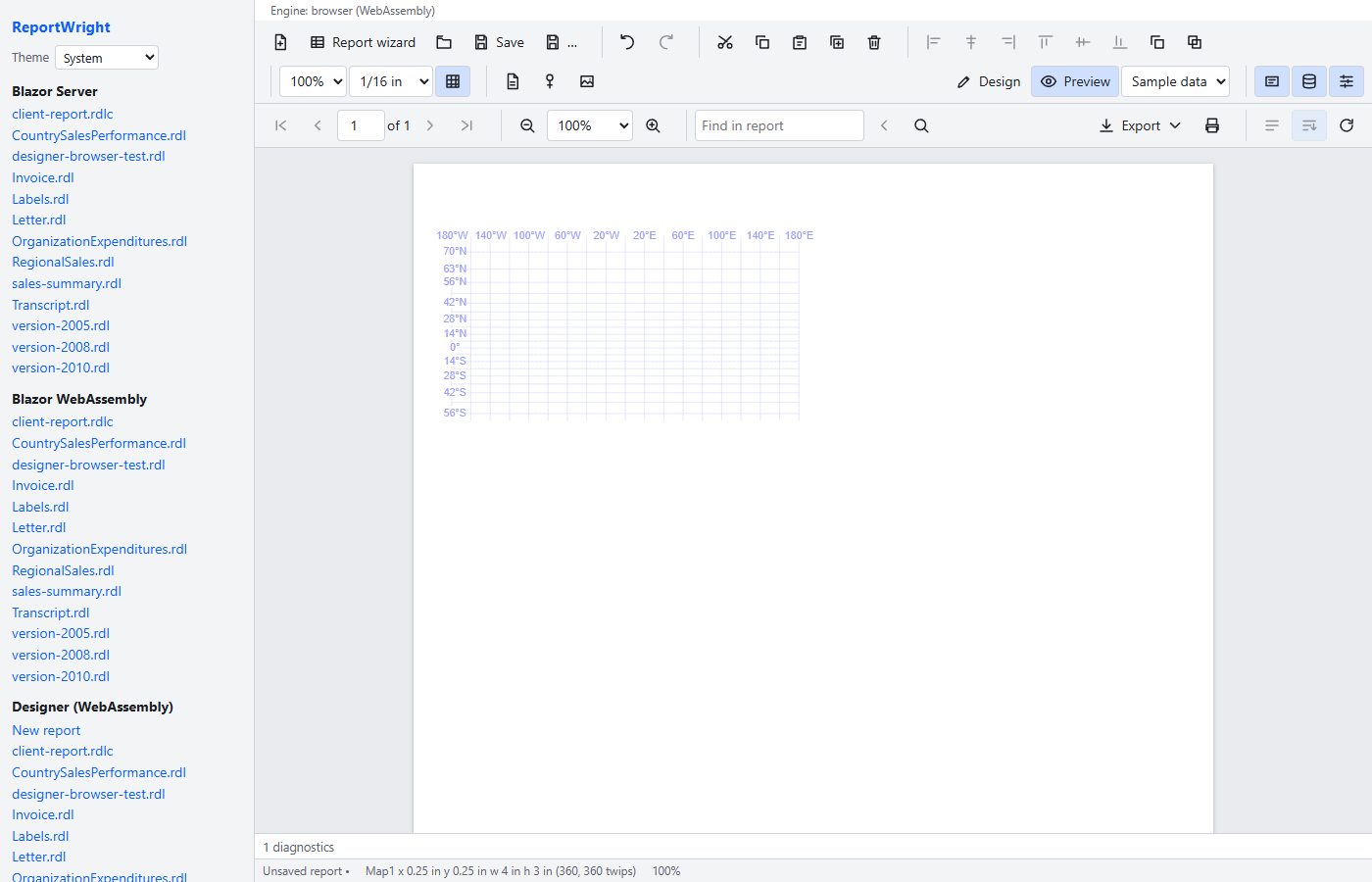The width and height of the screenshot is (1372, 882).
Task: Click the 1 diagnostics status entry
Action: click(x=299, y=847)
